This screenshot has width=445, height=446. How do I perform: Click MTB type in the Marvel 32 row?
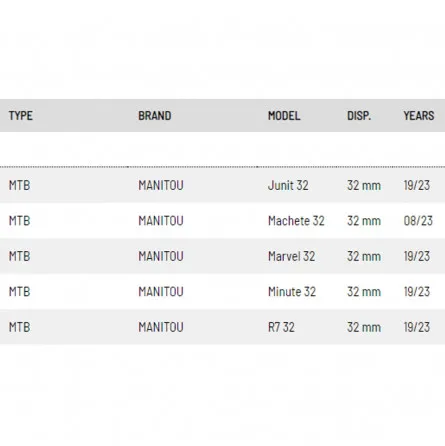click(x=20, y=256)
